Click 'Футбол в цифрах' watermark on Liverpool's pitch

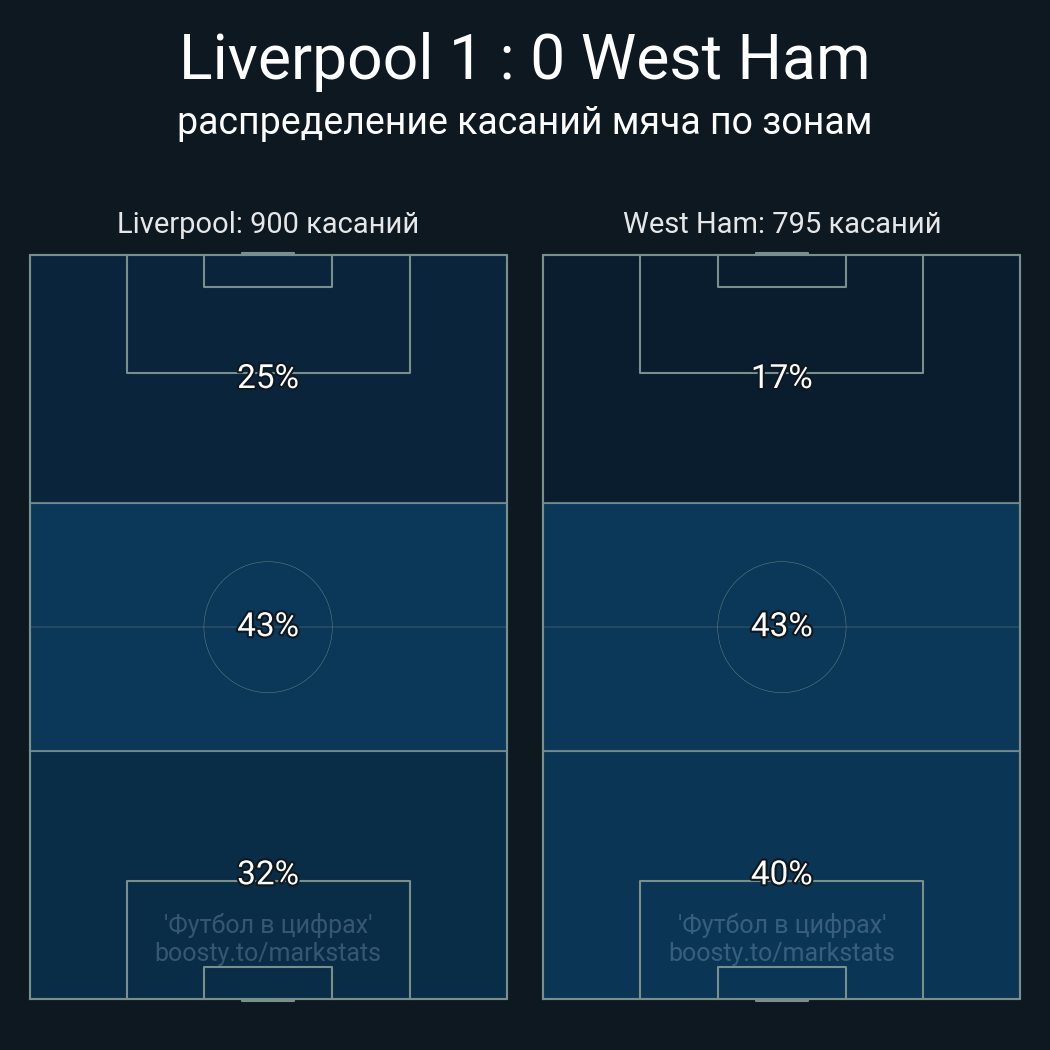[268, 924]
